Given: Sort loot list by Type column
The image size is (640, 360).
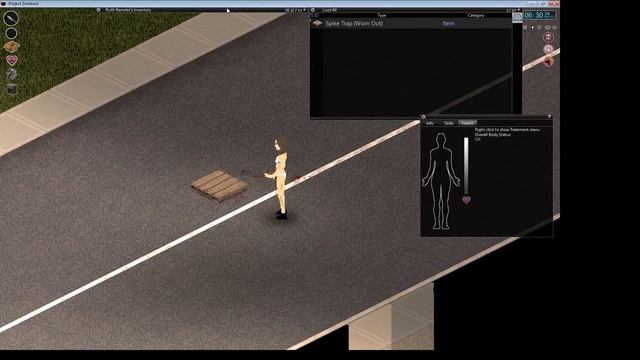Looking at the screenshot, I should pyautogui.click(x=382, y=15).
